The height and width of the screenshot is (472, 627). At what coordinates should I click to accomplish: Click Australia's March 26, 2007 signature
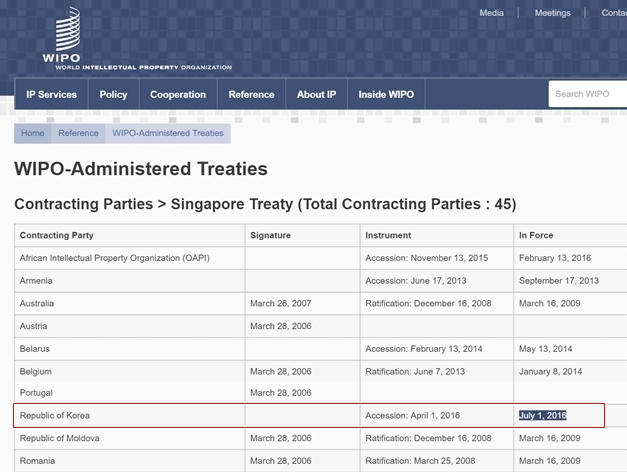coord(281,304)
